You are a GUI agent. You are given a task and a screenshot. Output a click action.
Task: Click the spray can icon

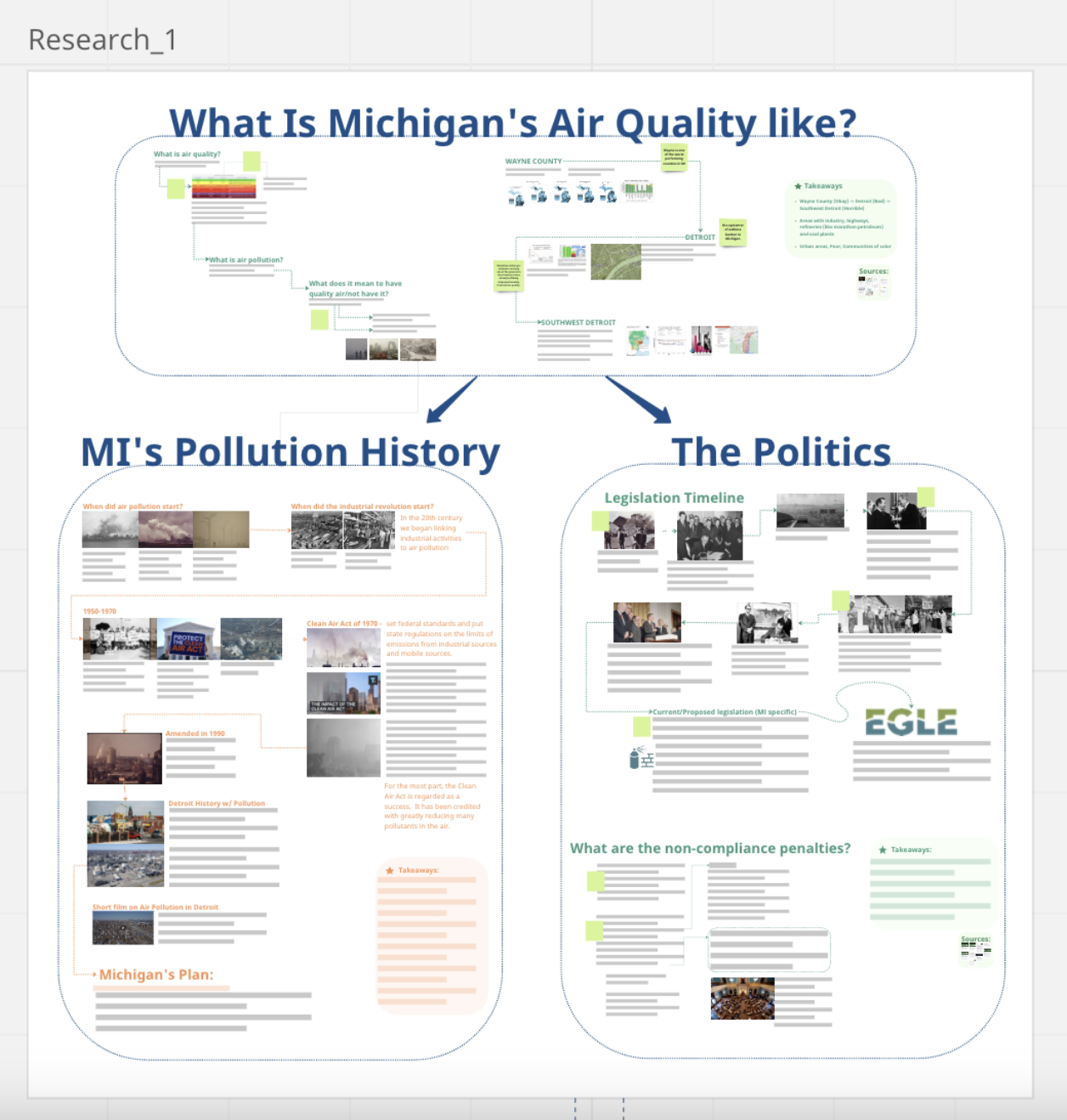tap(641, 757)
